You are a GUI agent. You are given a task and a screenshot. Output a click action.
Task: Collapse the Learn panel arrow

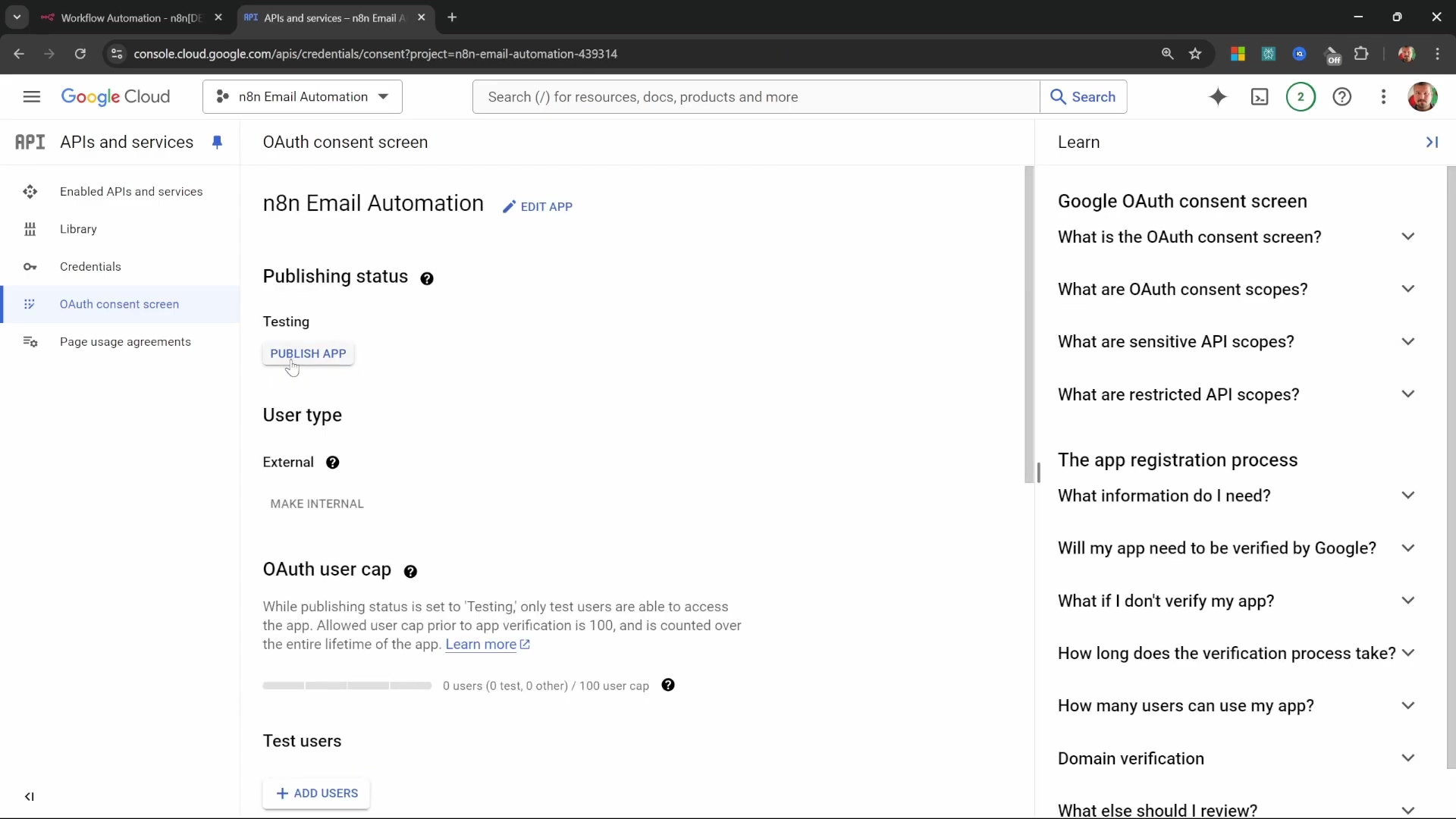coord(1432,142)
